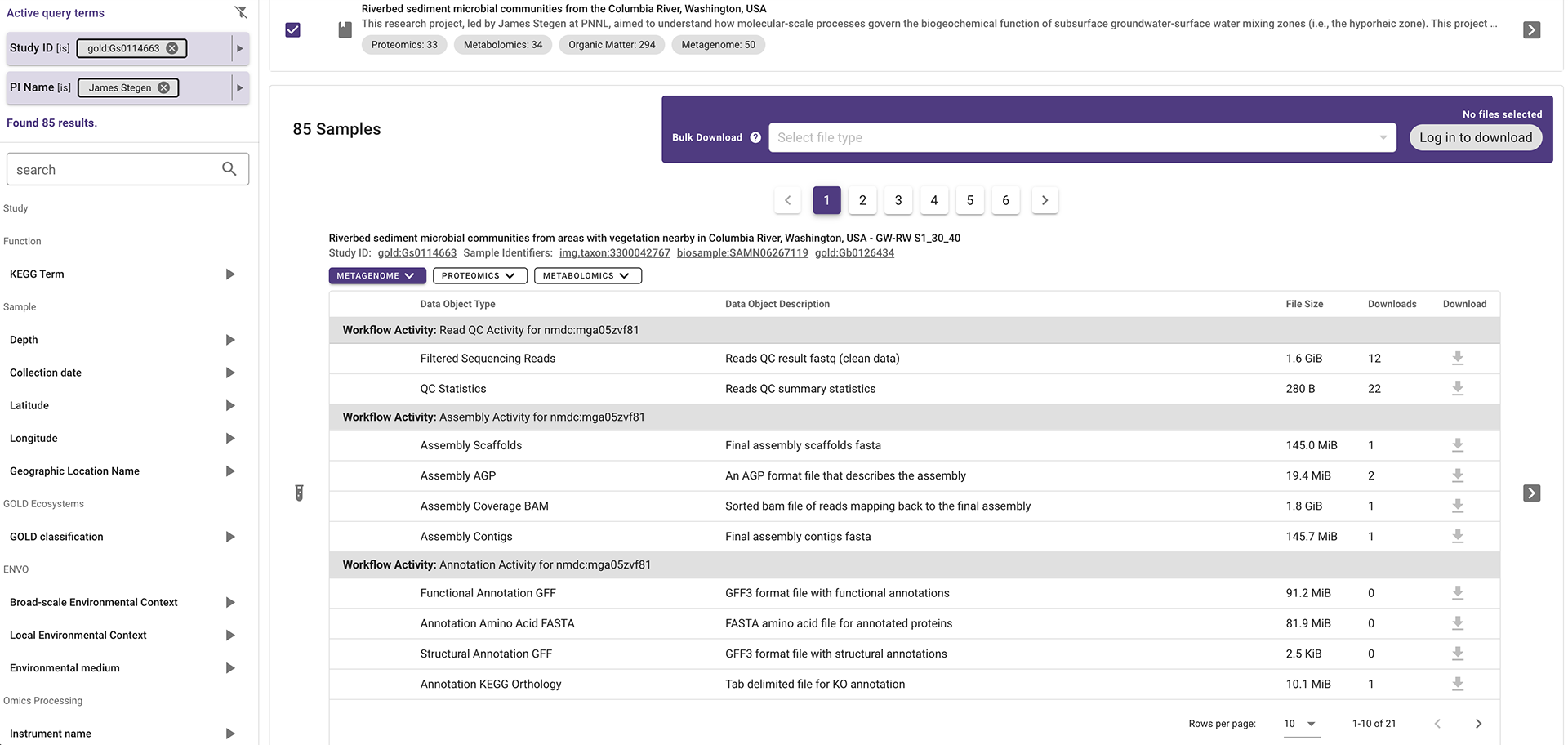1568x745 pixels.
Task: Uncheck the Columbia River study checkbox
Action: click(293, 30)
